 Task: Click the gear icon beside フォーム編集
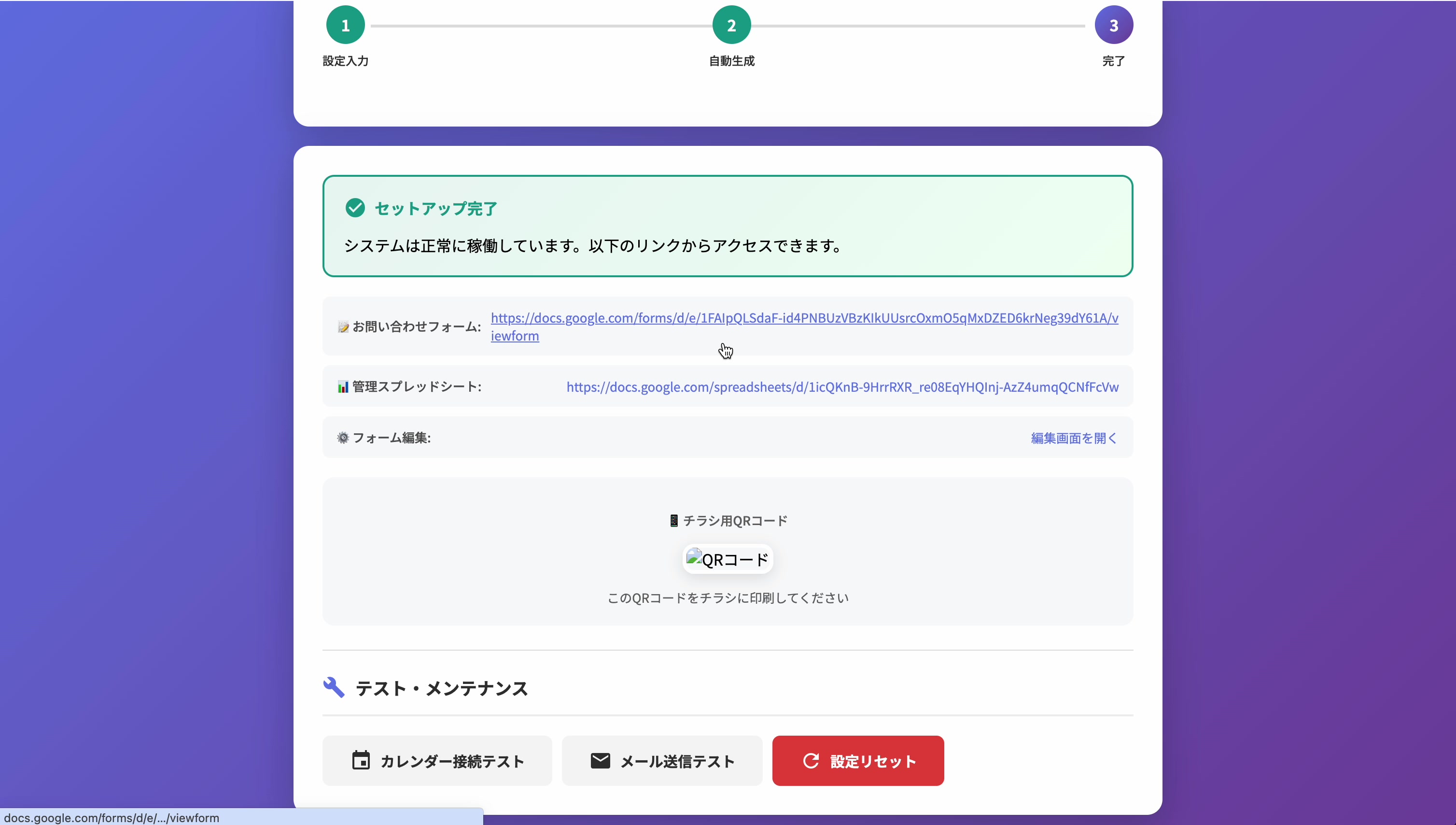(x=342, y=438)
